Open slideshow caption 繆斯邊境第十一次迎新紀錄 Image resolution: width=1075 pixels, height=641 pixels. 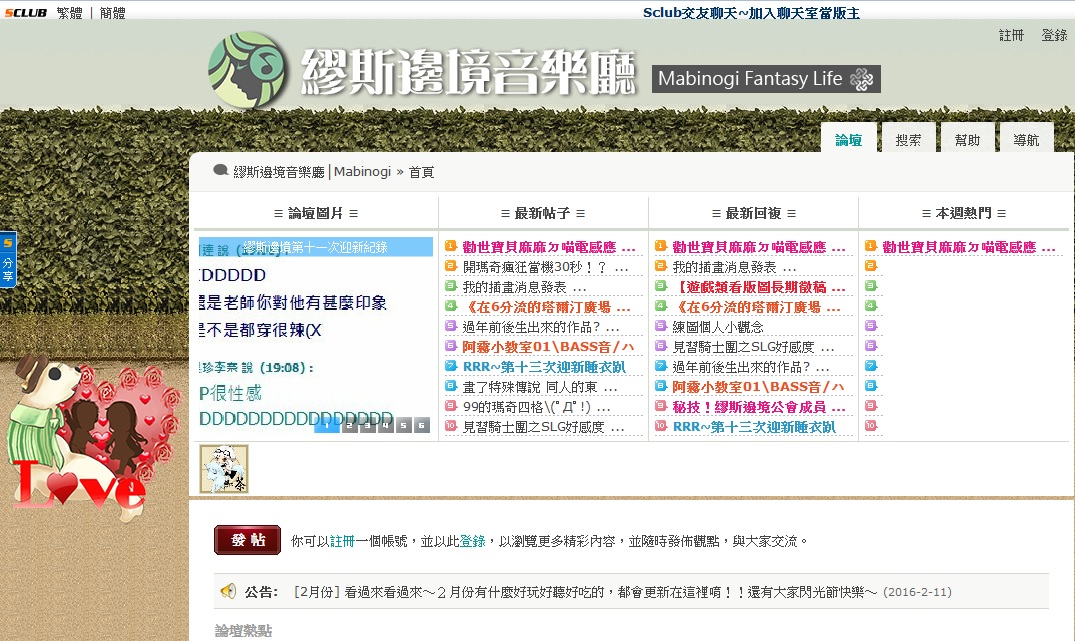(315, 247)
